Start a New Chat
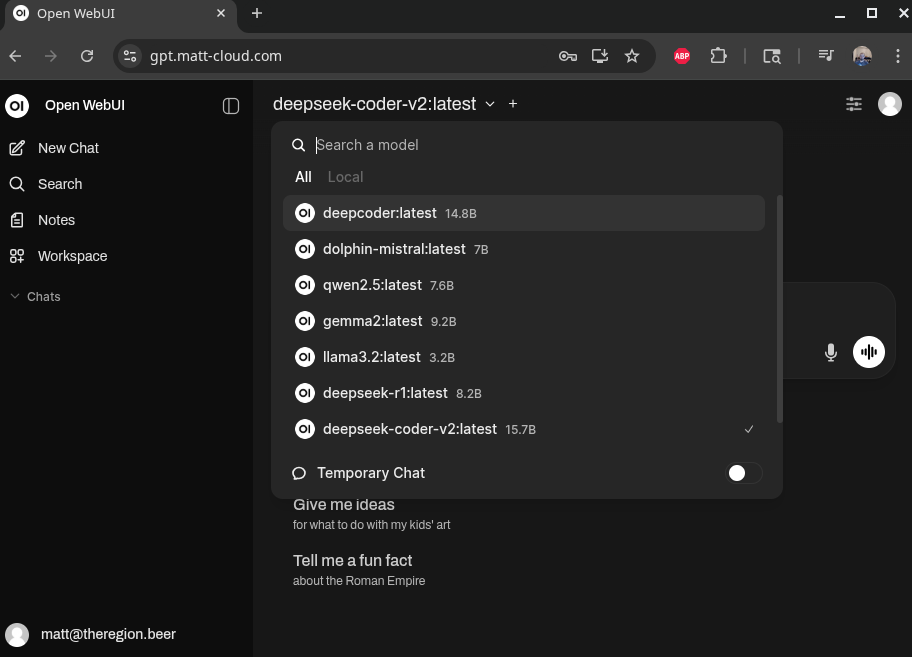 point(68,148)
